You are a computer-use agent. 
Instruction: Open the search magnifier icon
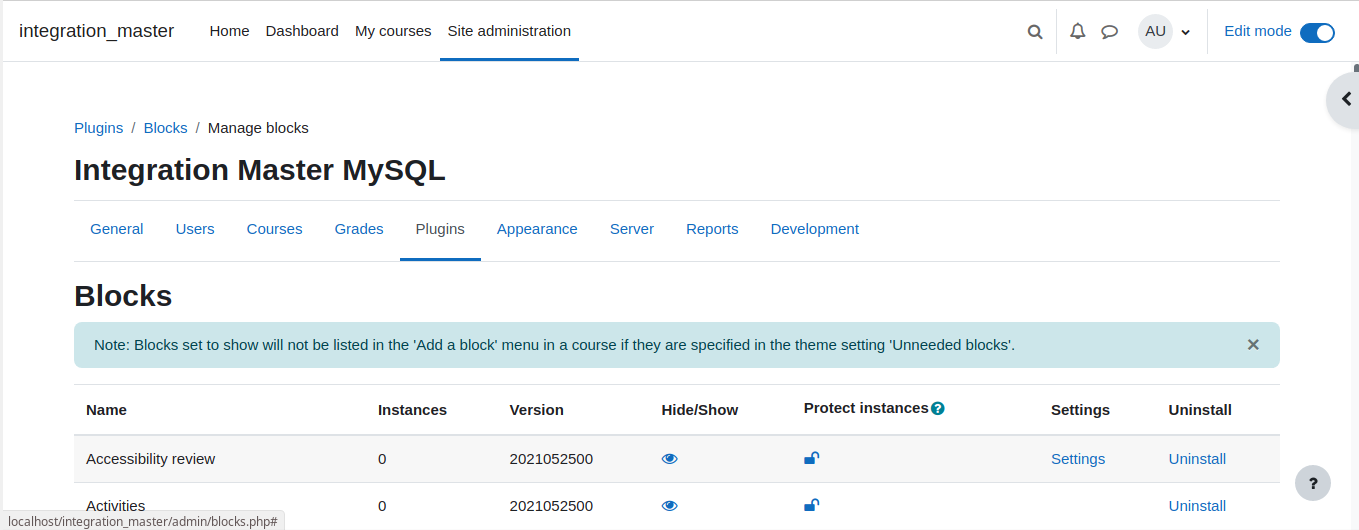click(1035, 32)
